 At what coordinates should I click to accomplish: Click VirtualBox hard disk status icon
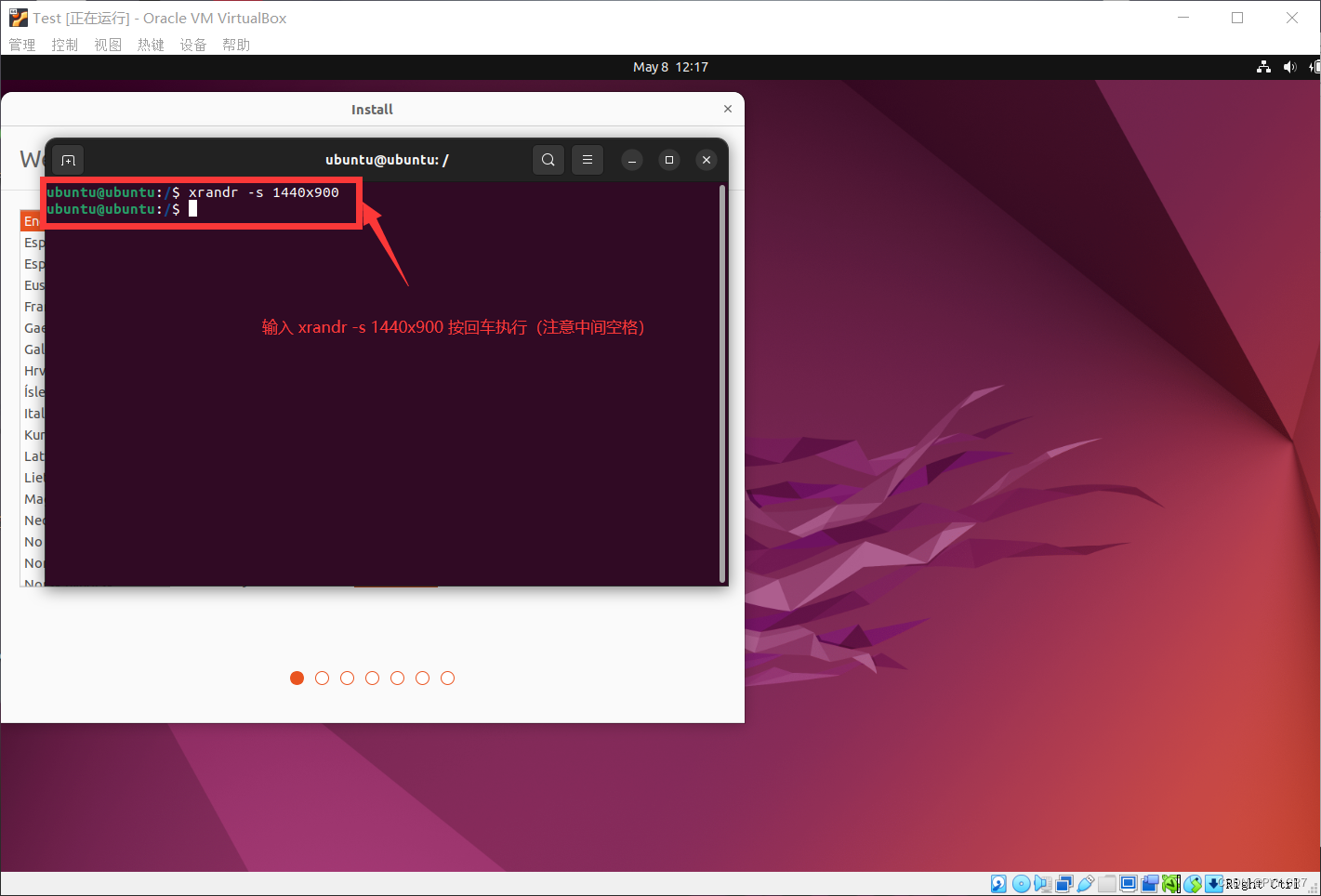998,883
